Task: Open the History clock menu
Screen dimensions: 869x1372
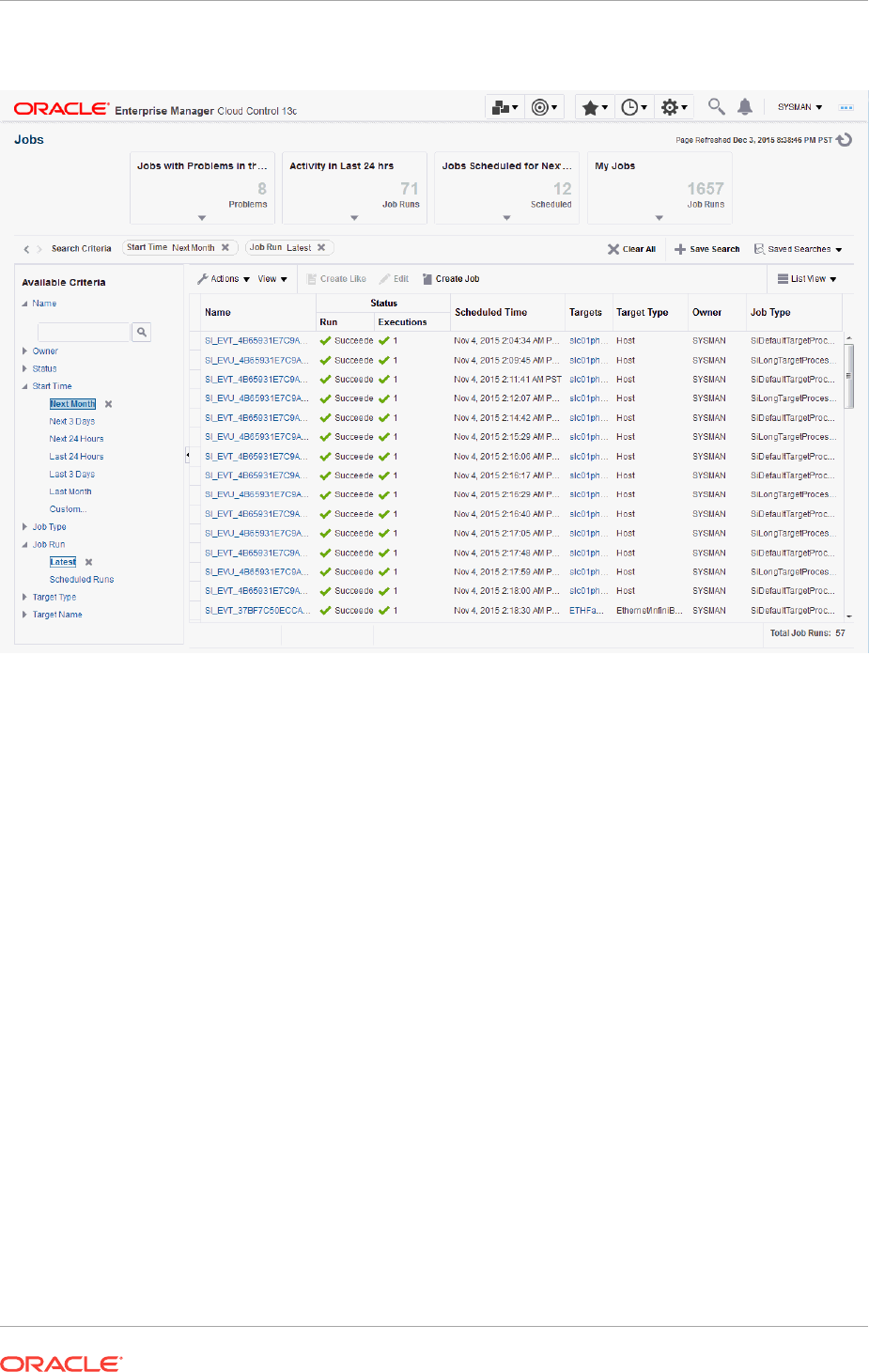Action: [x=634, y=107]
